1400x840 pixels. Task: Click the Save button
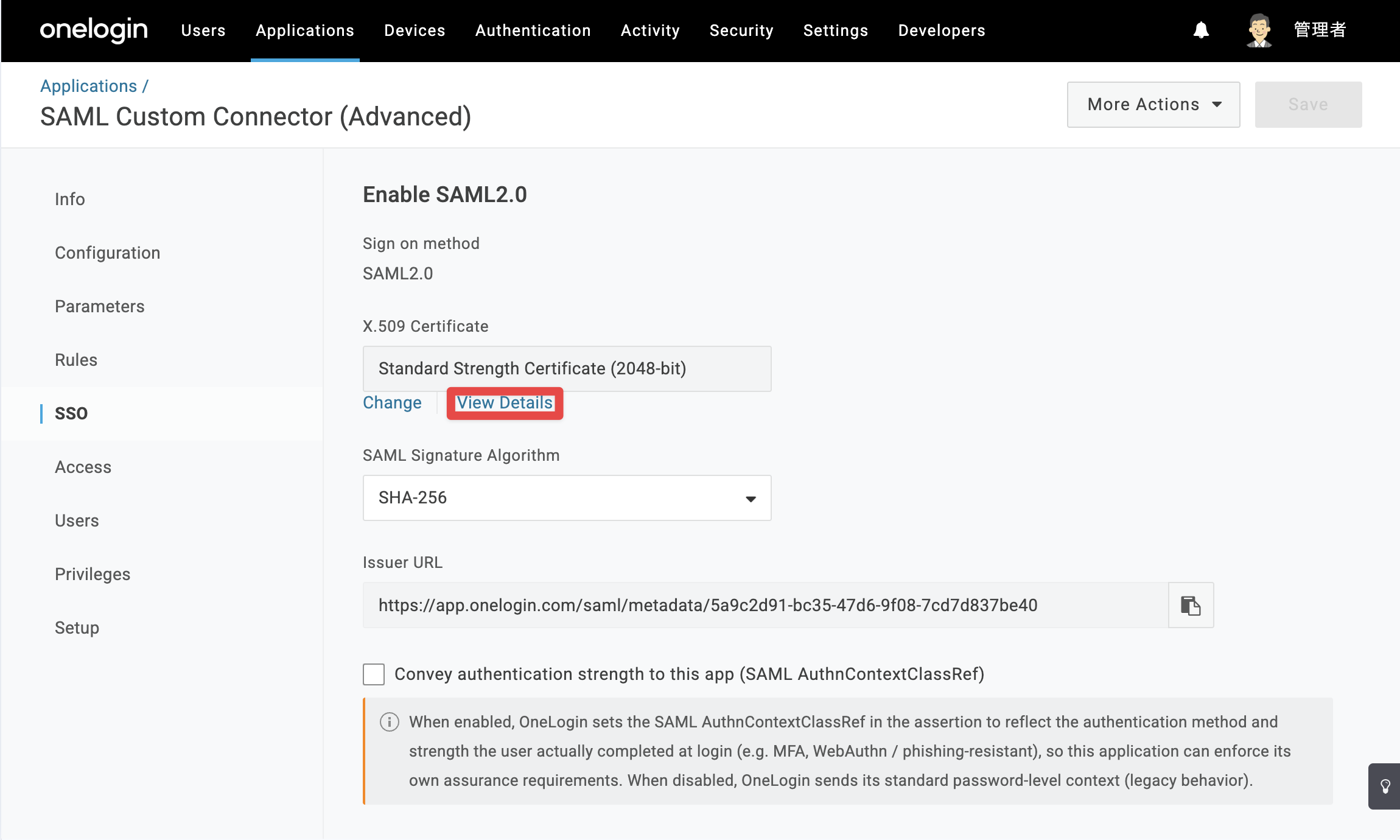tap(1309, 105)
